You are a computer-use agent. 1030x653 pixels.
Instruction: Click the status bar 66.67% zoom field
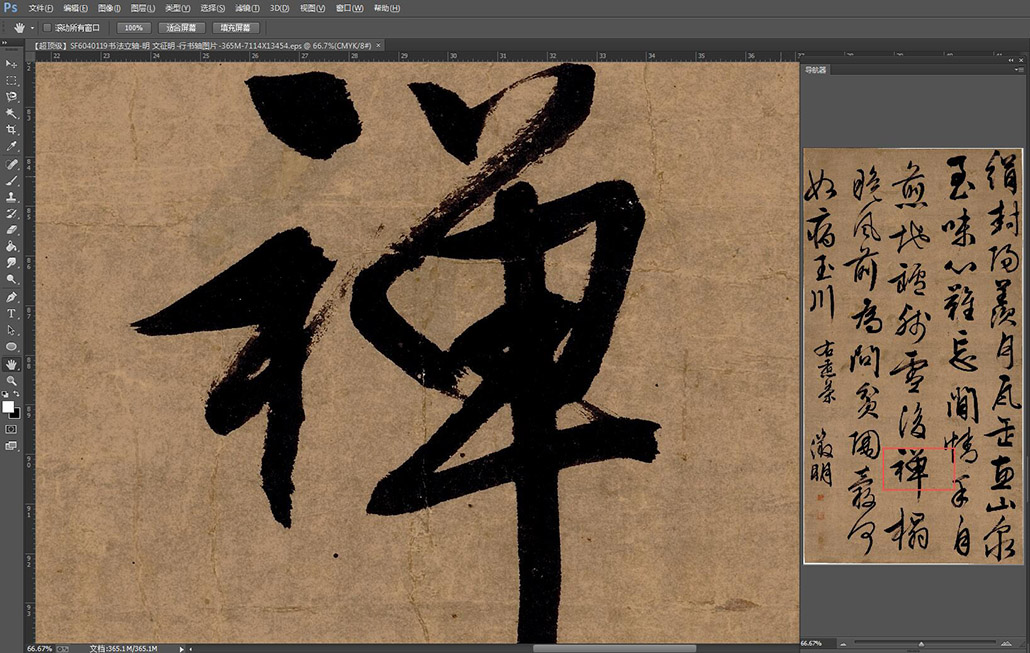39,648
